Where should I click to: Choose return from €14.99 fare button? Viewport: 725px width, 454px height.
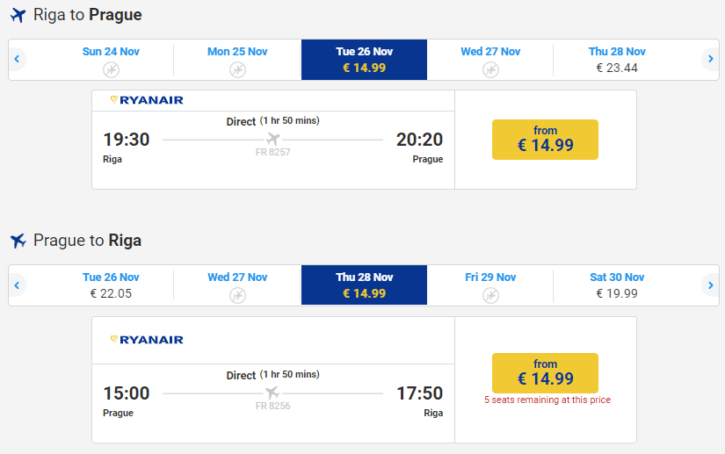click(x=545, y=373)
